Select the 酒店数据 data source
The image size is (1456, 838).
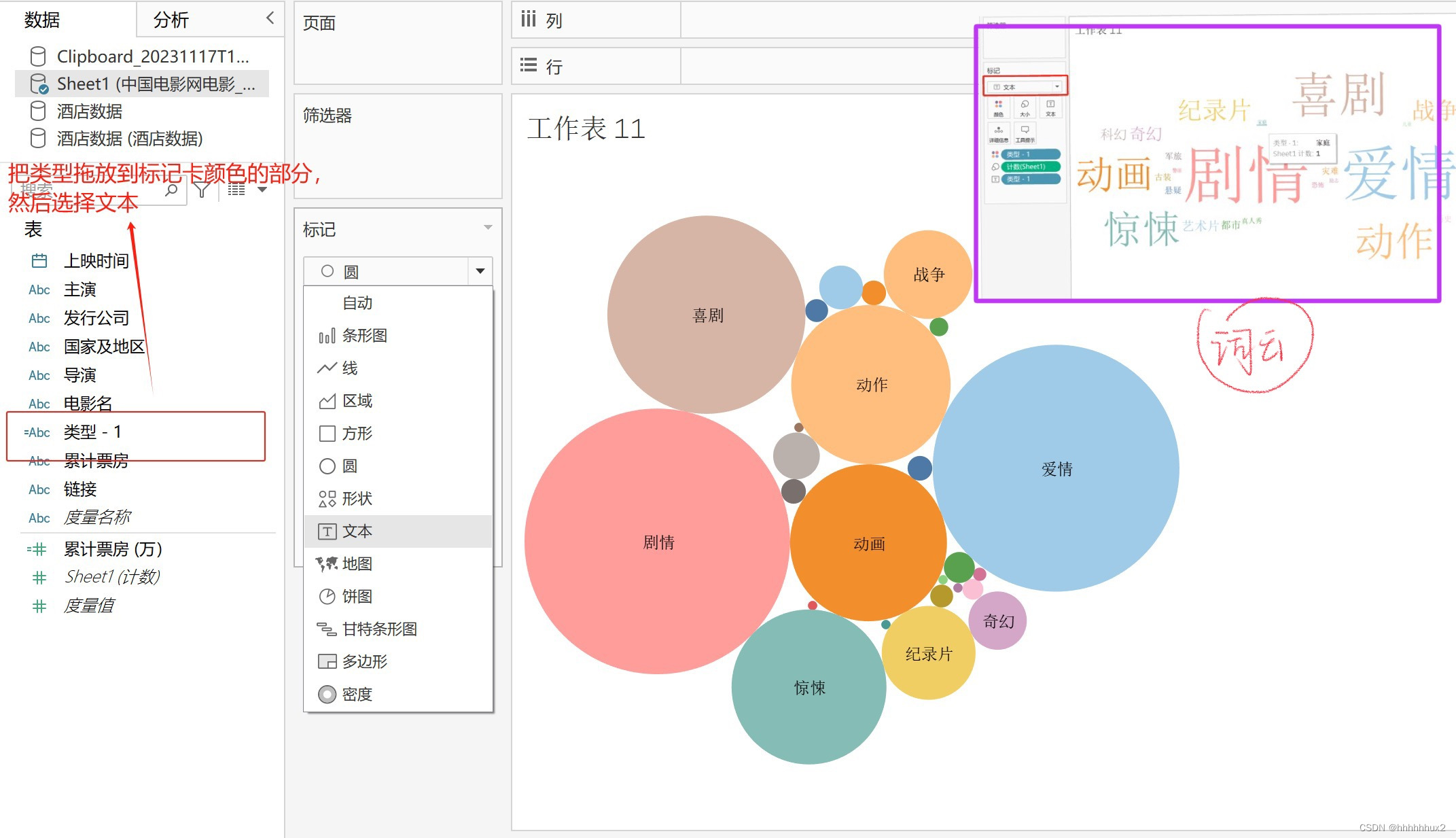pos(89,111)
